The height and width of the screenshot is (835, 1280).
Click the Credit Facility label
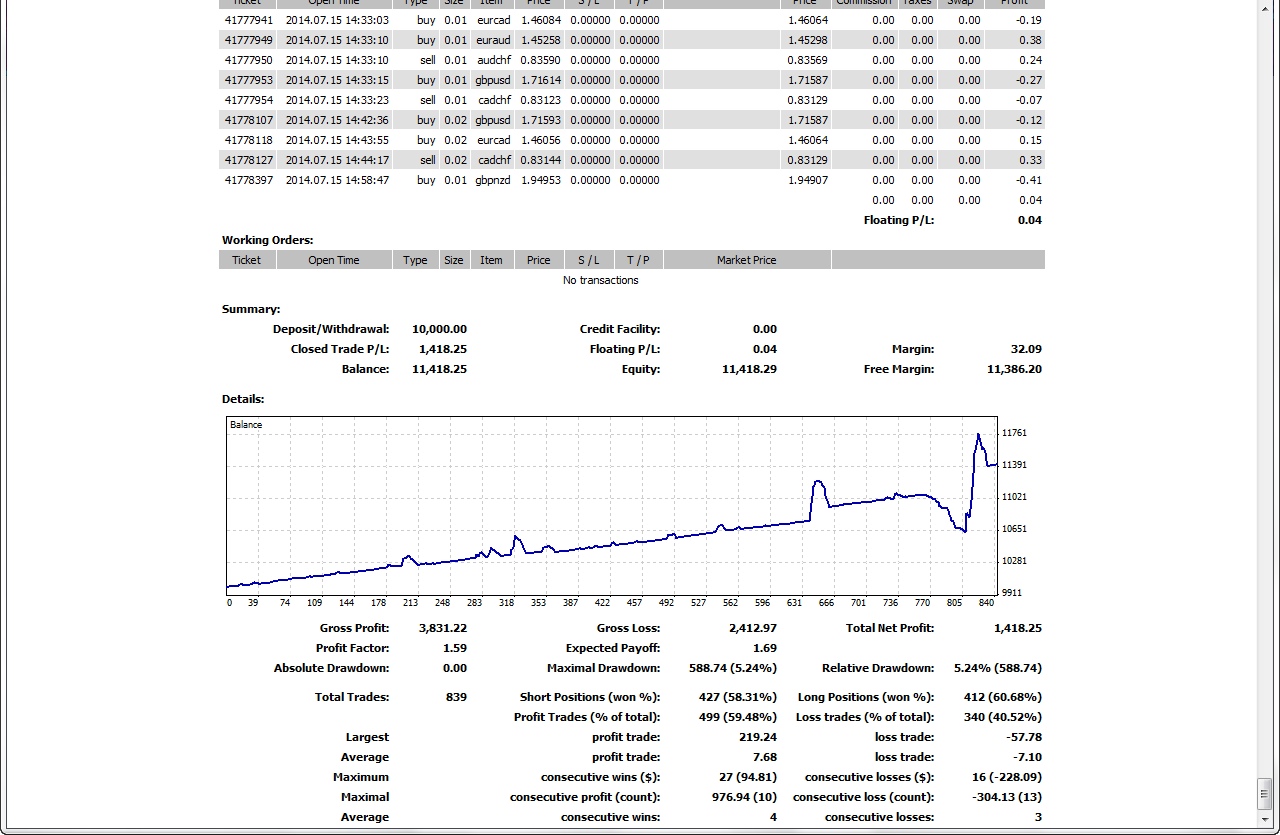pos(620,329)
